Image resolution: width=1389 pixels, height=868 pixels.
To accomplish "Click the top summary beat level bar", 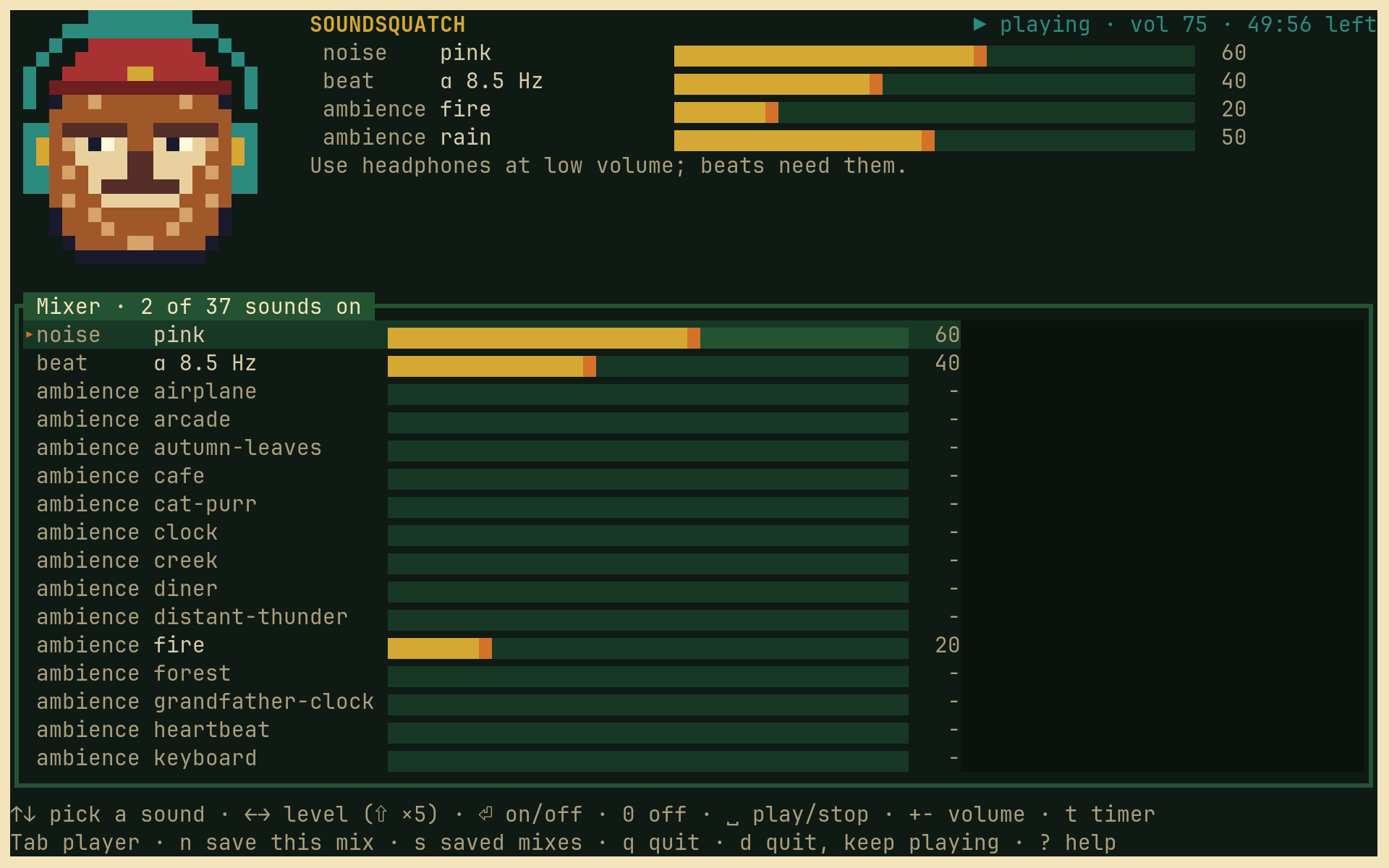I will (x=934, y=84).
